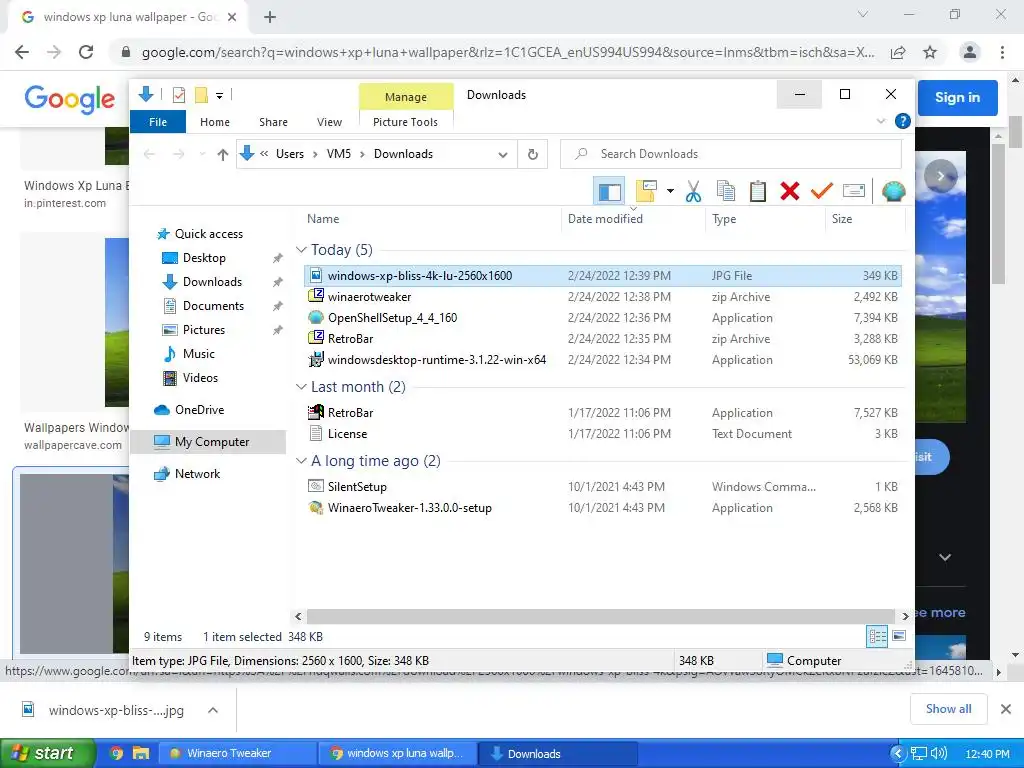Click the Rename icon in the Explorer toolbar

pyautogui.click(x=854, y=191)
